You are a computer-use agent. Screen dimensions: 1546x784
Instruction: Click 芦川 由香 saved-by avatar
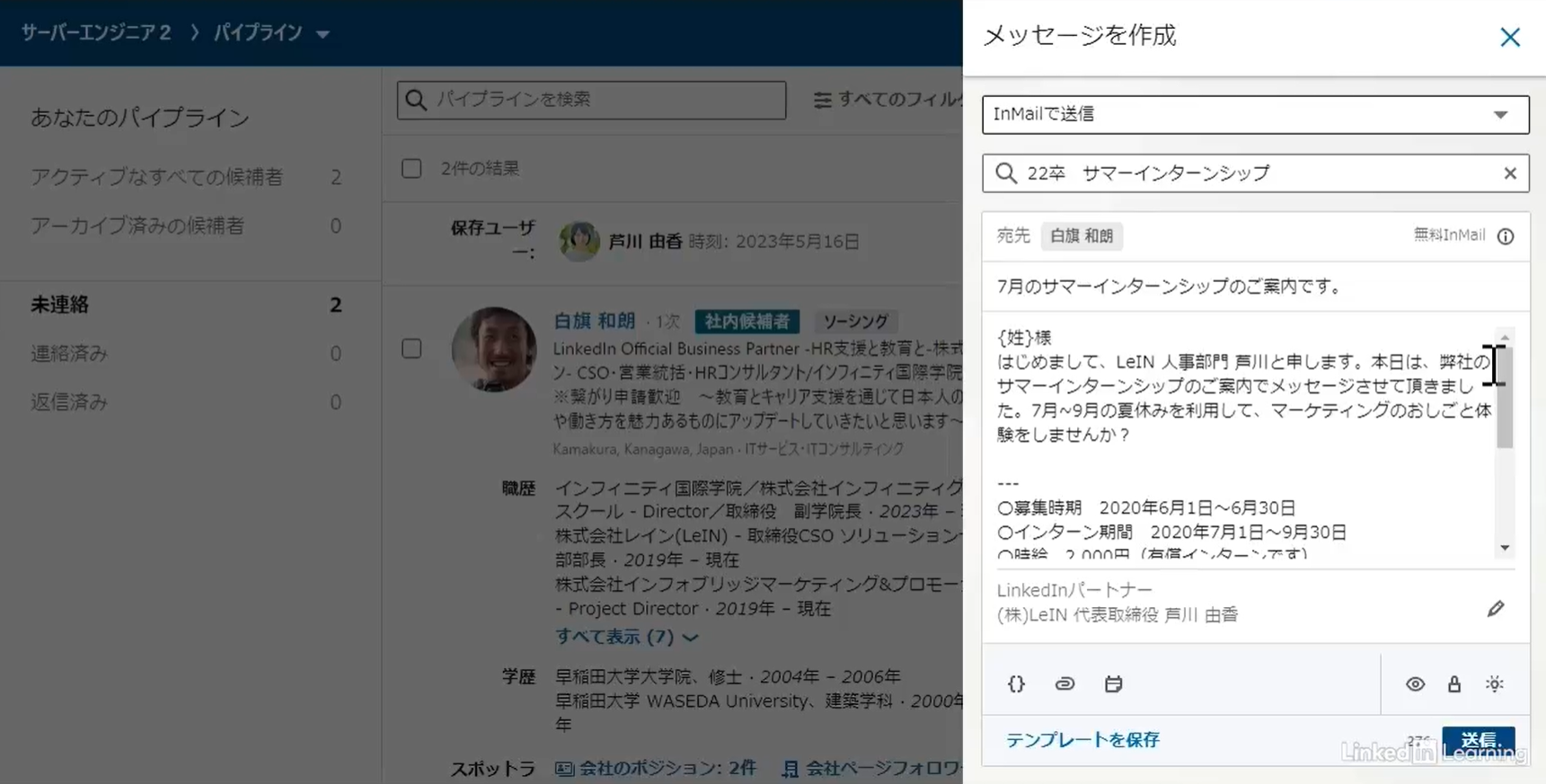pyautogui.click(x=579, y=242)
